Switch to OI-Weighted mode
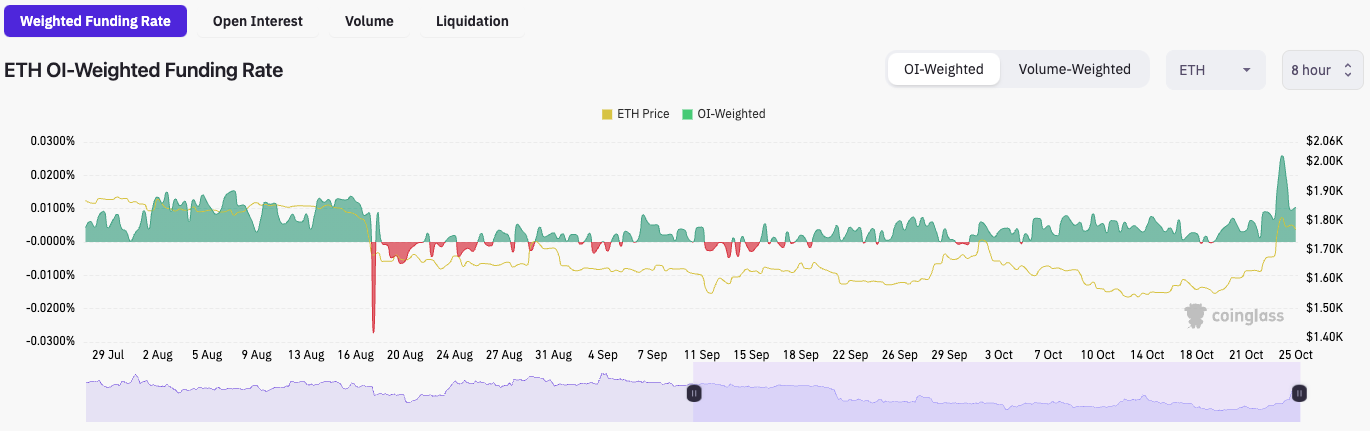Screen dimensions: 1370x431 (943, 70)
